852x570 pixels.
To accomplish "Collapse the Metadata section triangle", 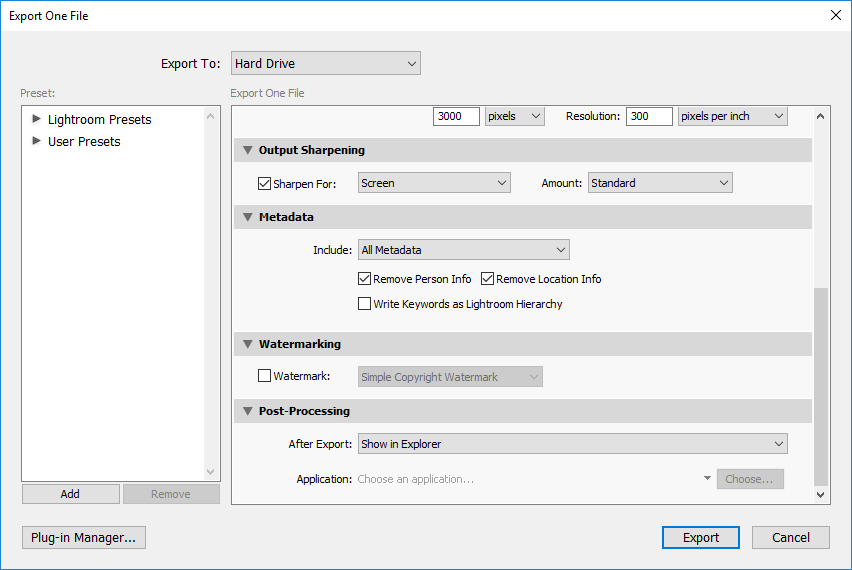I will (x=246, y=217).
